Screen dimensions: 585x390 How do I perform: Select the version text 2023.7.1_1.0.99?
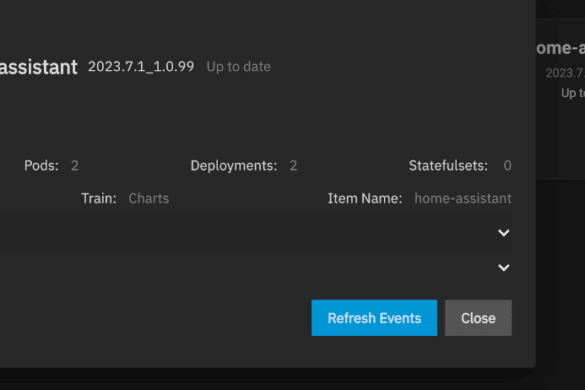141,67
